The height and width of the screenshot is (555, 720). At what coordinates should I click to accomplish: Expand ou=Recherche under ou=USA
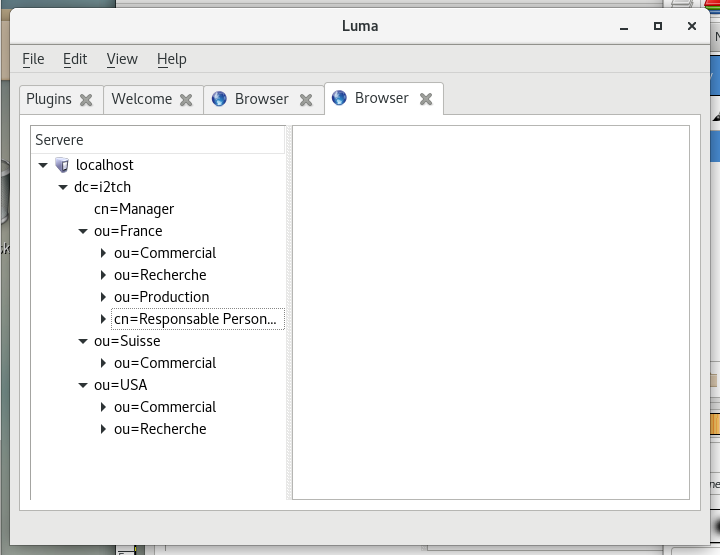(103, 429)
